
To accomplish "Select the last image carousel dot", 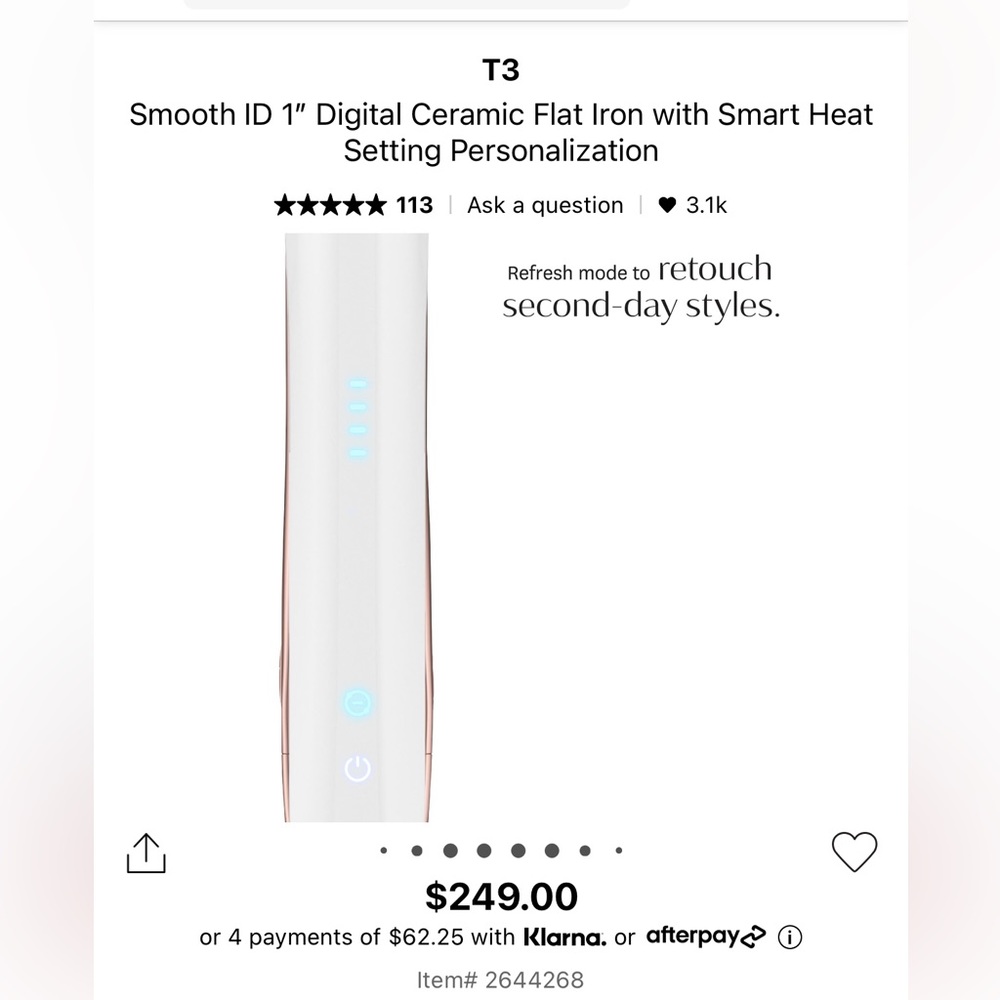I will tap(619, 851).
